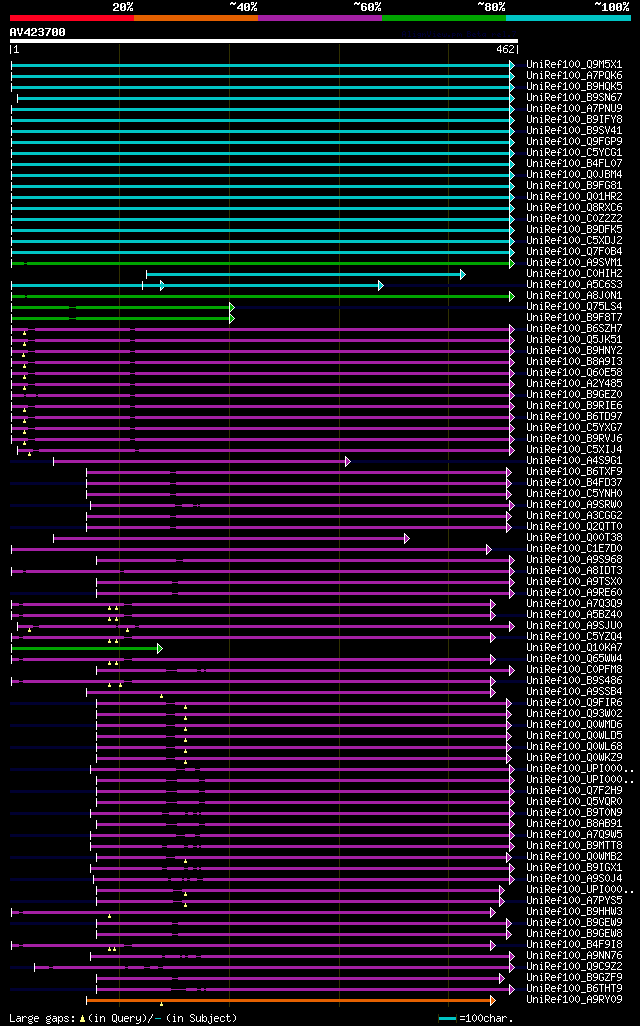The image size is (640, 1026).
Task: Click the yellow gap marker on the A9SSB4 row
Action: click(162, 696)
